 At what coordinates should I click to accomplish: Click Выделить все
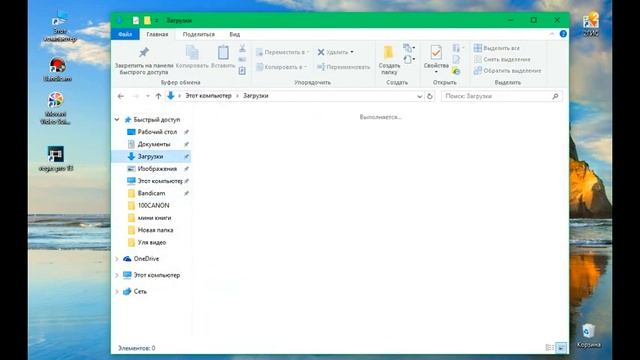coord(497,48)
